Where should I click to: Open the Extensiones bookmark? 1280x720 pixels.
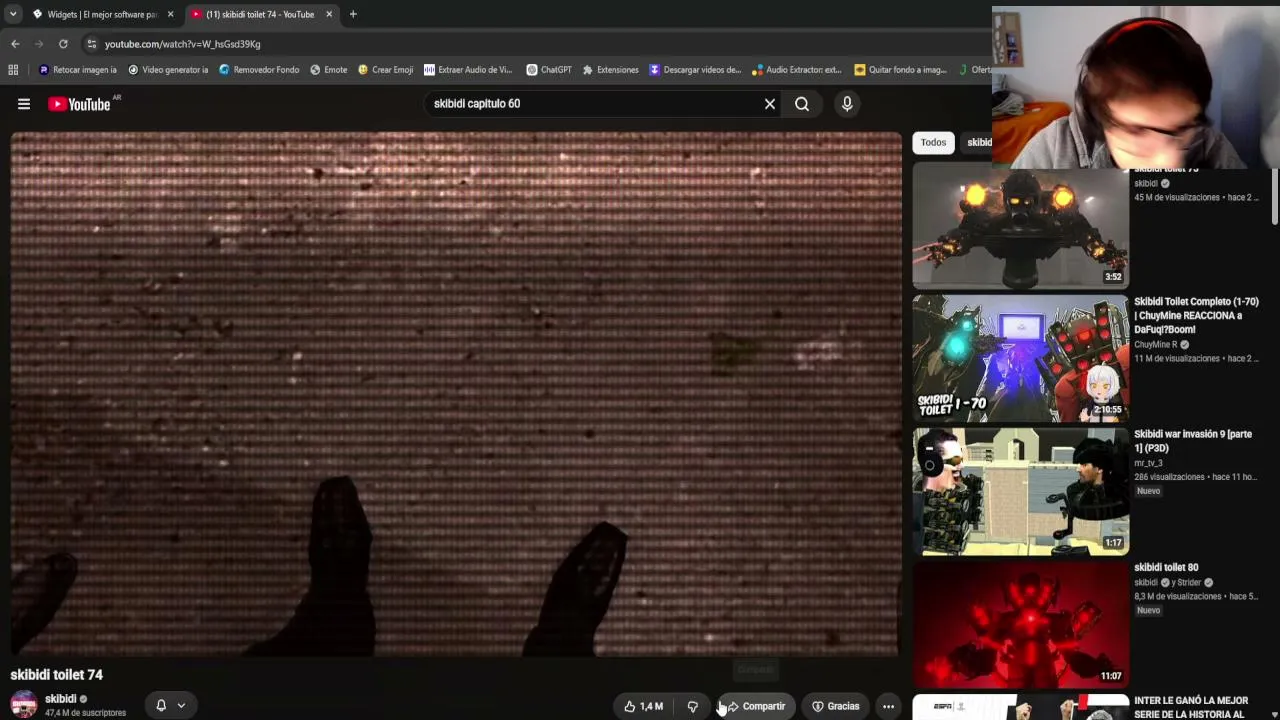pyautogui.click(x=610, y=70)
